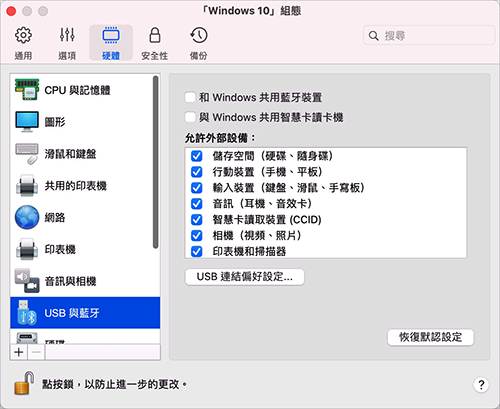Click the speaker and camera icon
Image resolution: width=500 pixels, height=409 pixels.
click(x=27, y=281)
